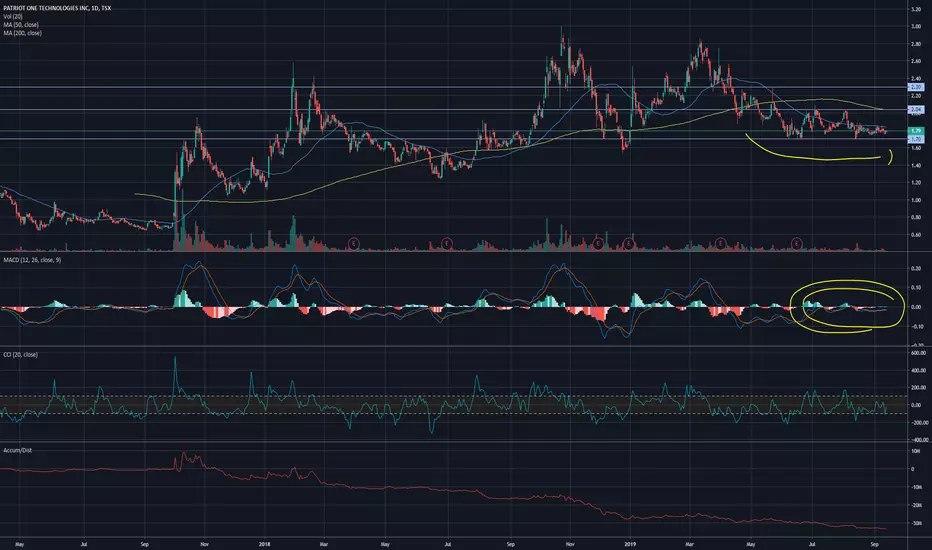Open the earnings marker in April 2019
Image resolution: width=932 pixels, height=550 pixels.
720,243
